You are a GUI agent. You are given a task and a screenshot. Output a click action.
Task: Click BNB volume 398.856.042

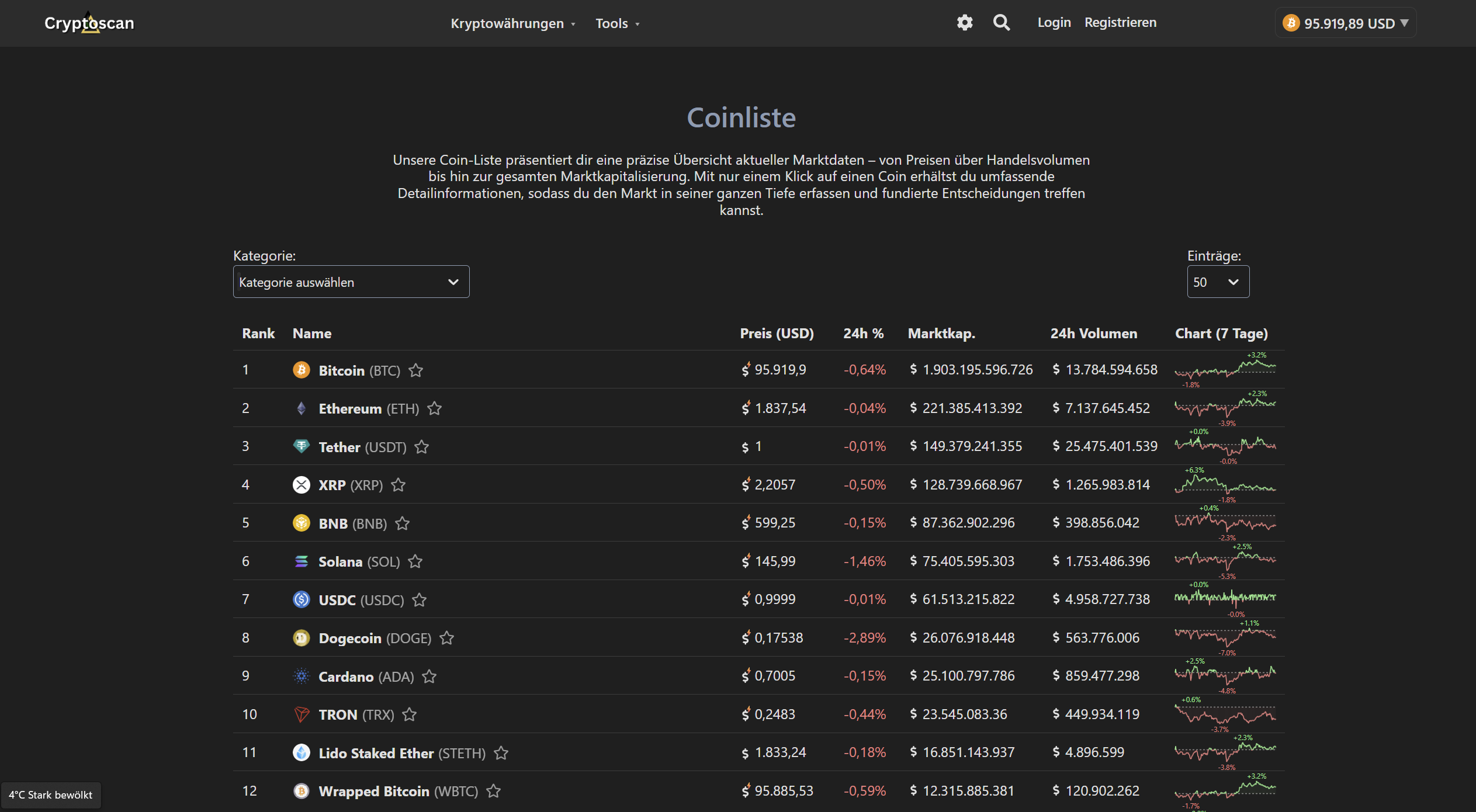1102,523
